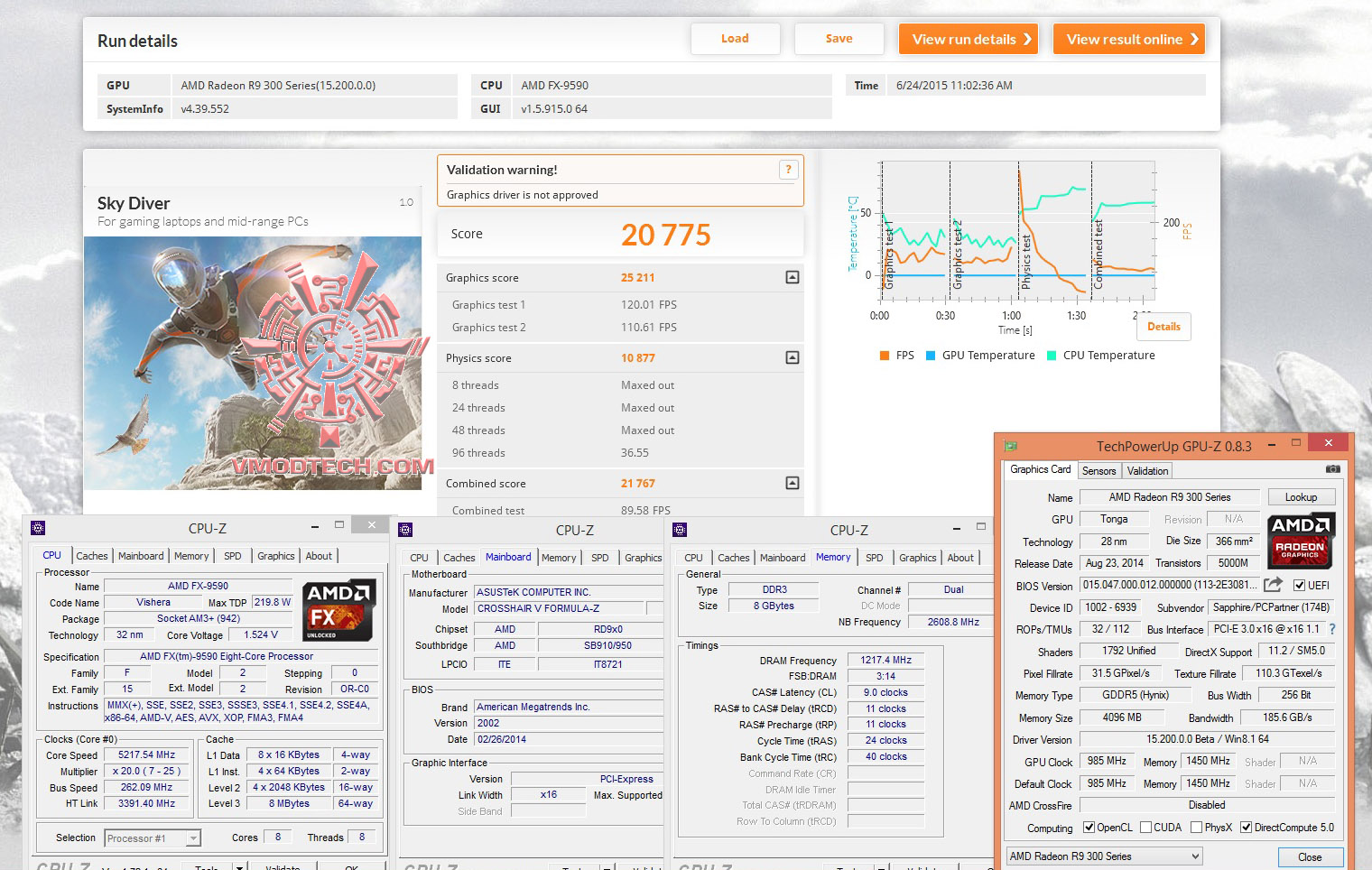The height and width of the screenshot is (870, 1372).
Task: Switch to the Sensors tab in GPU-Z
Action: [x=1099, y=470]
